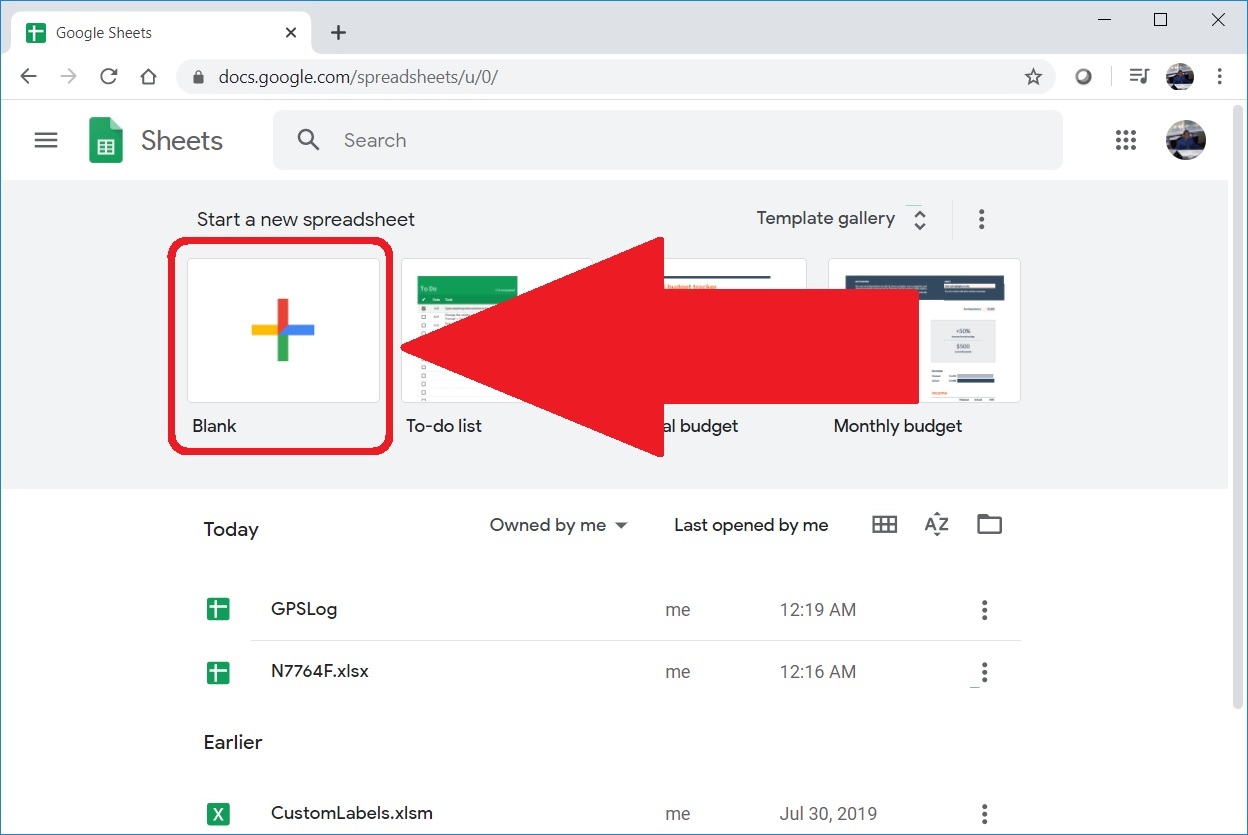This screenshot has height=835, width=1248.
Task: Click the green Sheets logo icon
Action: point(106,140)
